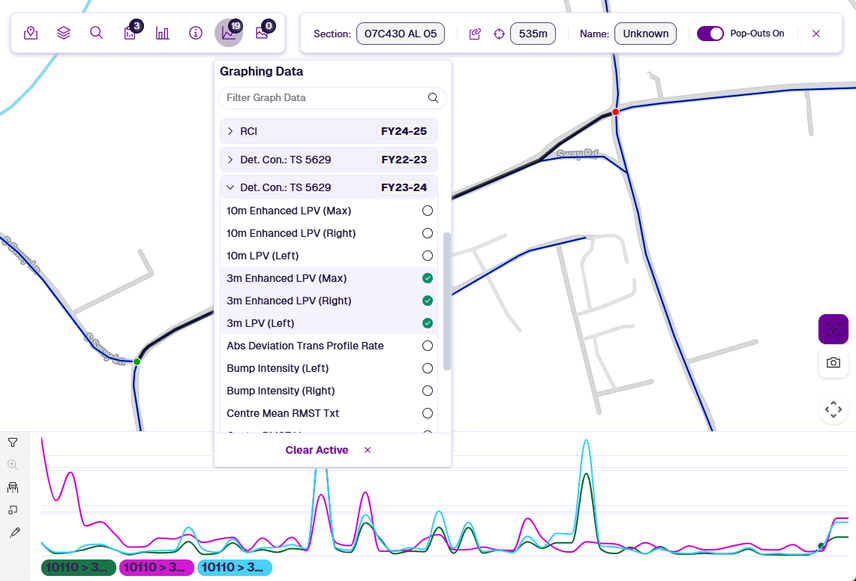
Task: Click the graph zoom-in magnifier icon
Action: (13, 465)
